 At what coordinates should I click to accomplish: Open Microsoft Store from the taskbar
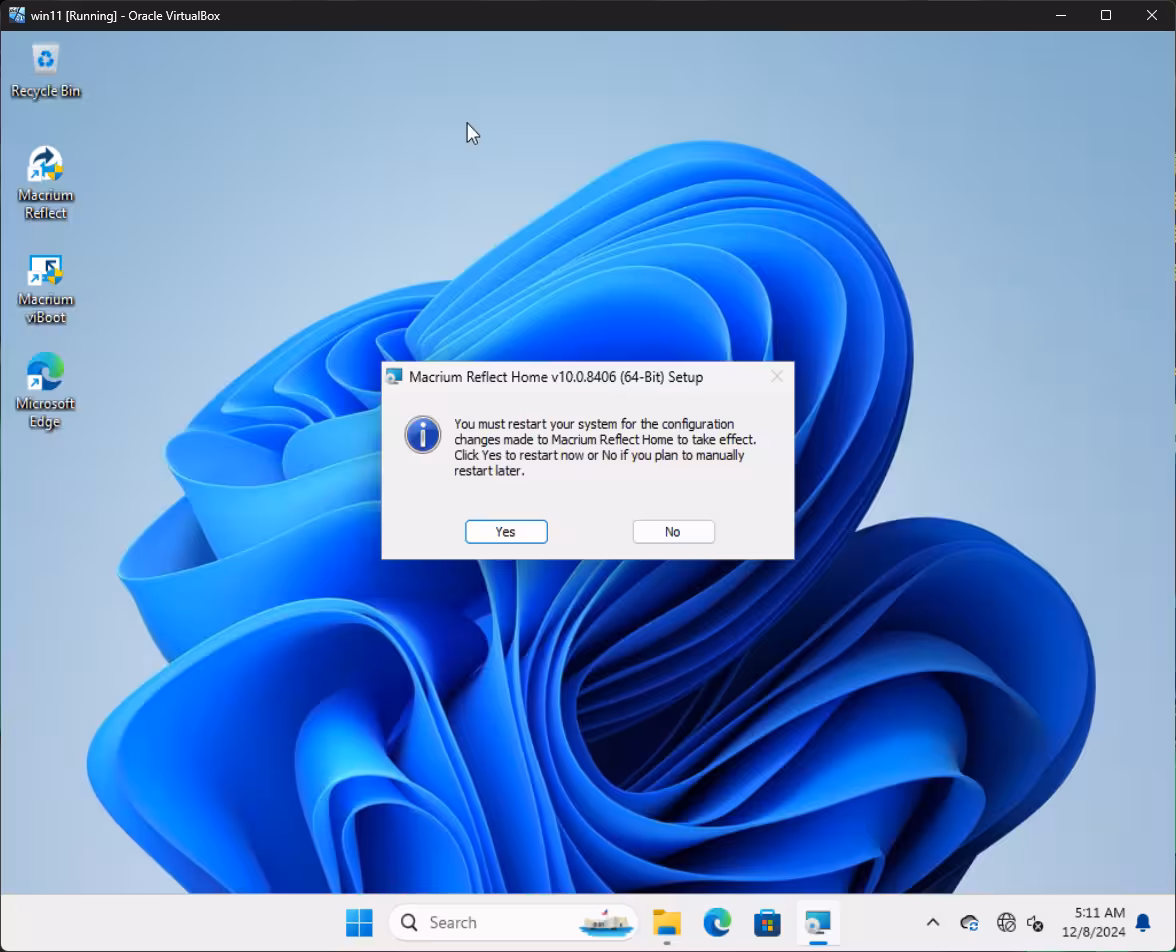point(767,922)
